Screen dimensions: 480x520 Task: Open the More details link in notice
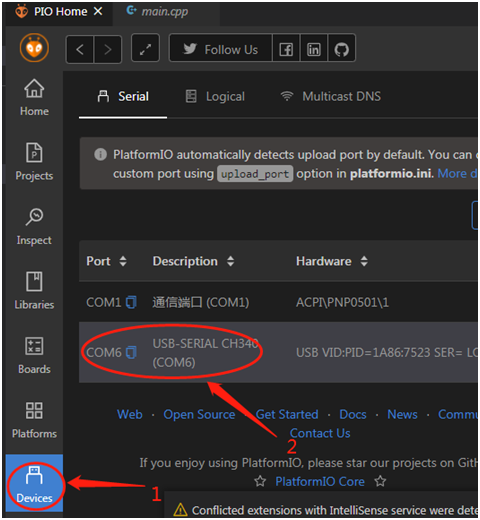coord(457,174)
